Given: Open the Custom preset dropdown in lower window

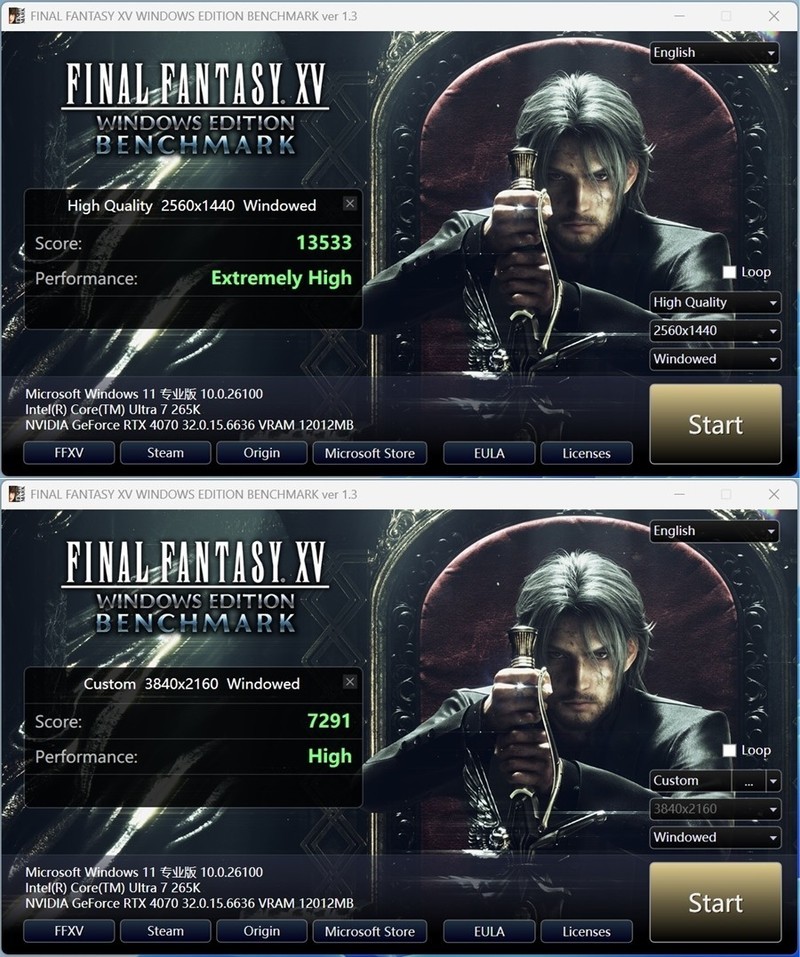Looking at the screenshot, I should pos(773,781).
